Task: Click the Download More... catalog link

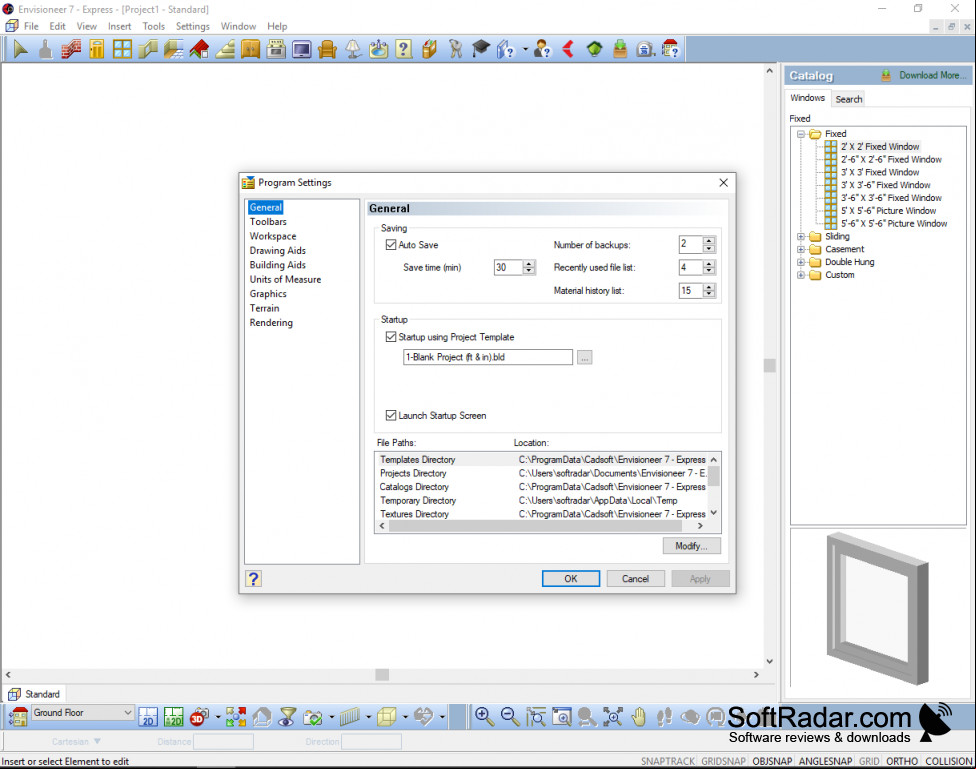Action: click(933, 75)
